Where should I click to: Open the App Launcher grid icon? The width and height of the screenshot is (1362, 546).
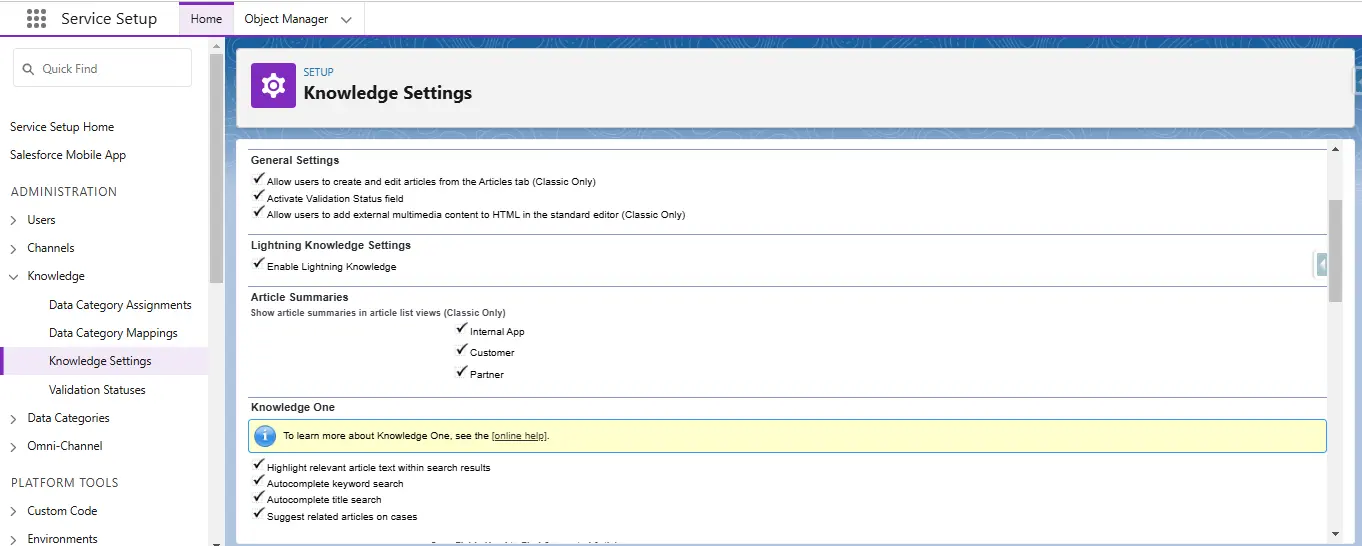36,19
